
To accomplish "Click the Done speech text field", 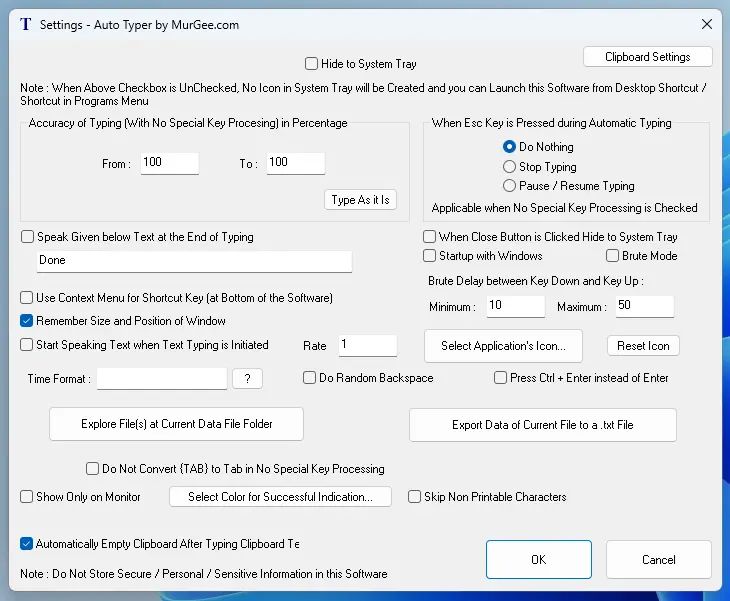I will tap(194, 261).
